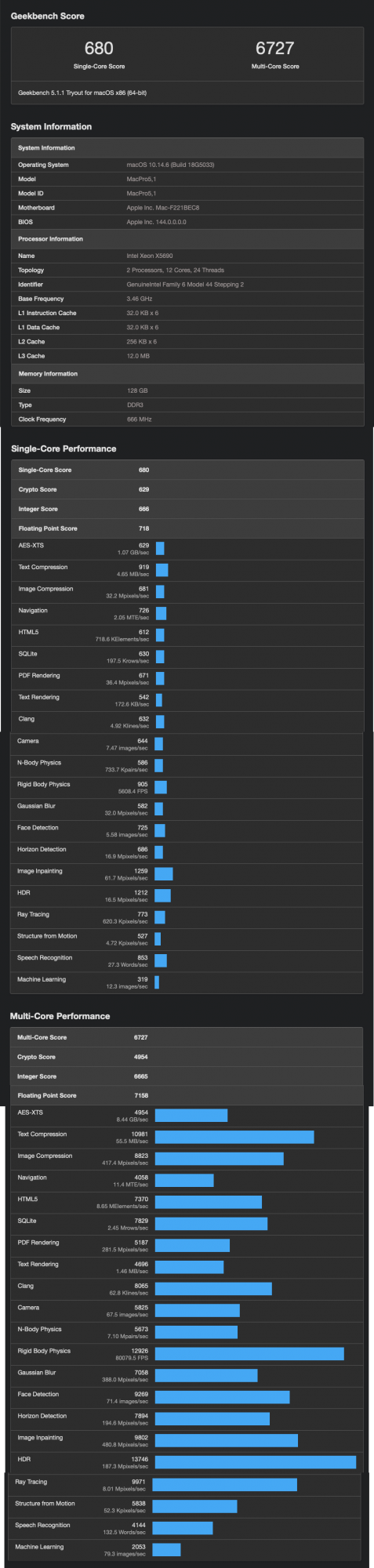Click the Multi-Core Performance heading

pos(60,1016)
